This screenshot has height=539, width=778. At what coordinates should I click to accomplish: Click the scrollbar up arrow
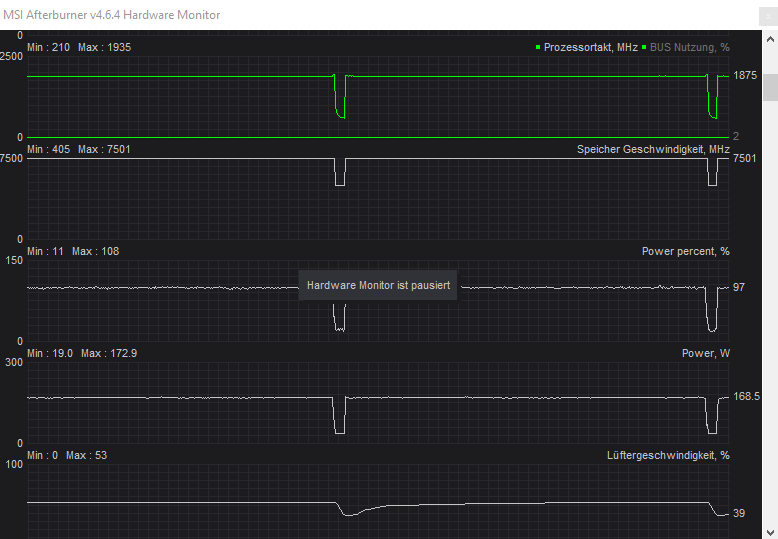coord(770,39)
